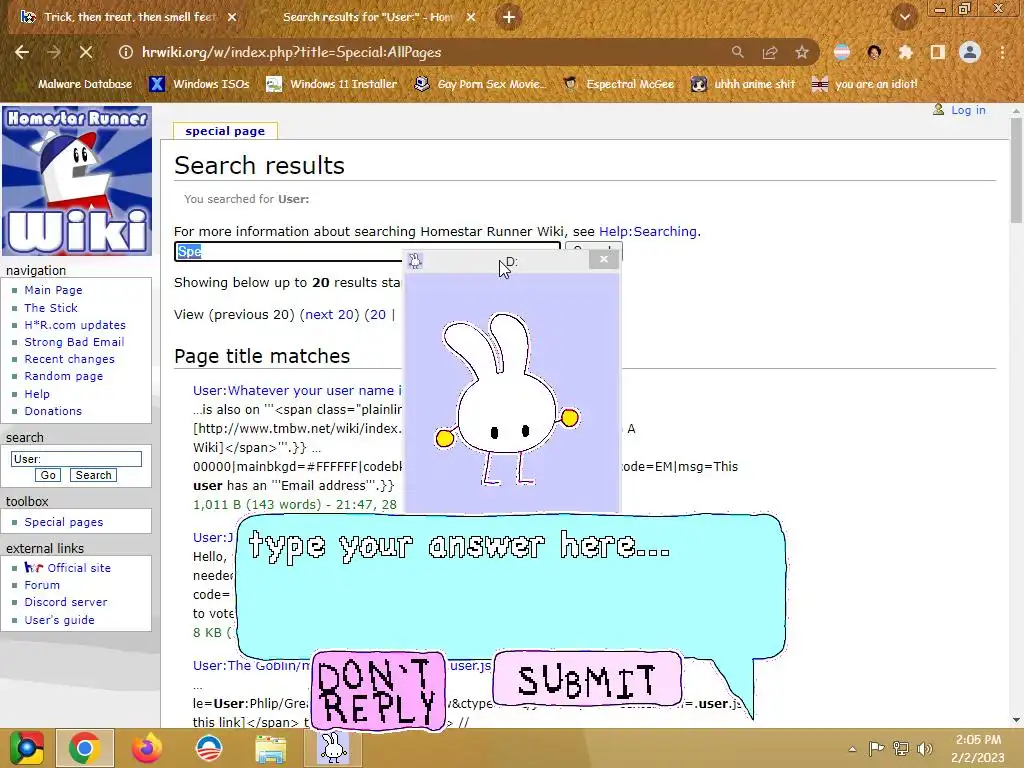Open Forum external link
Screen dimensions: 1024x768
tap(42, 584)
